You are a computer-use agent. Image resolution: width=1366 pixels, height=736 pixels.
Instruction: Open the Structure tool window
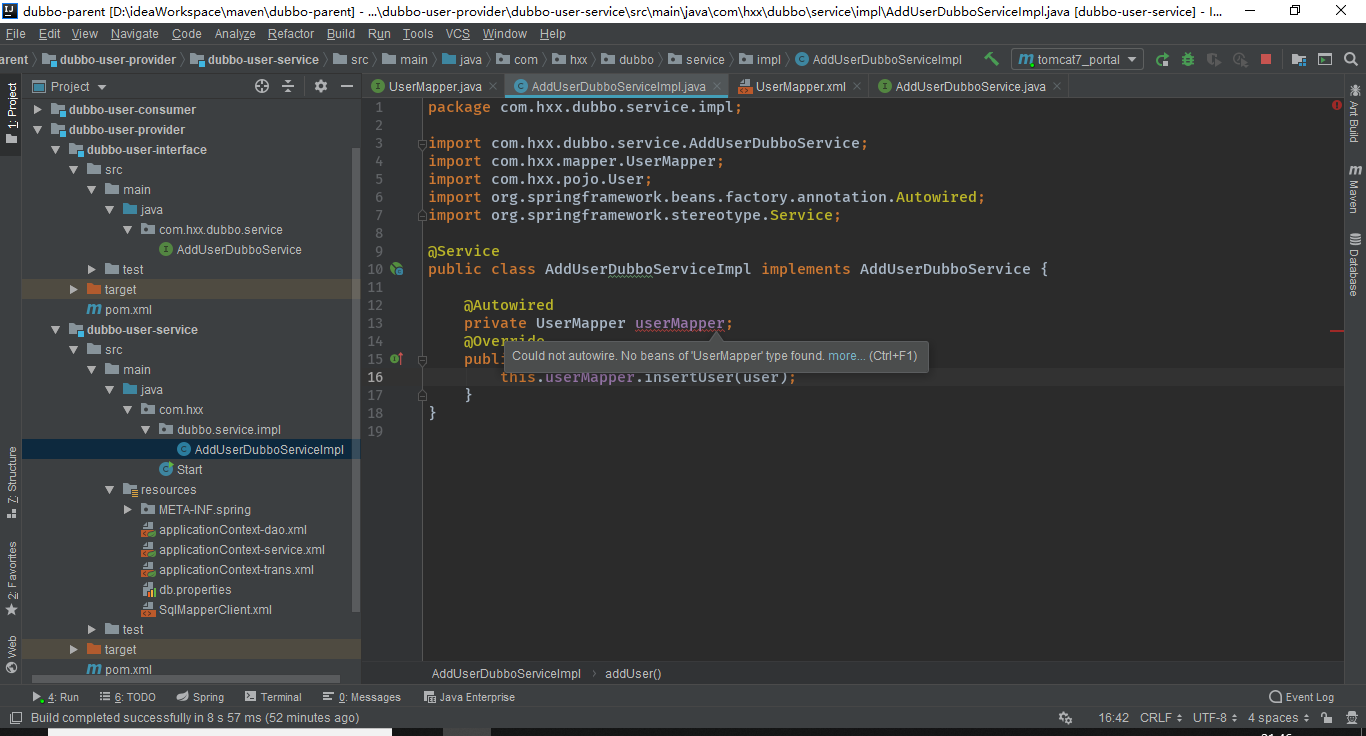click(12, 482)
